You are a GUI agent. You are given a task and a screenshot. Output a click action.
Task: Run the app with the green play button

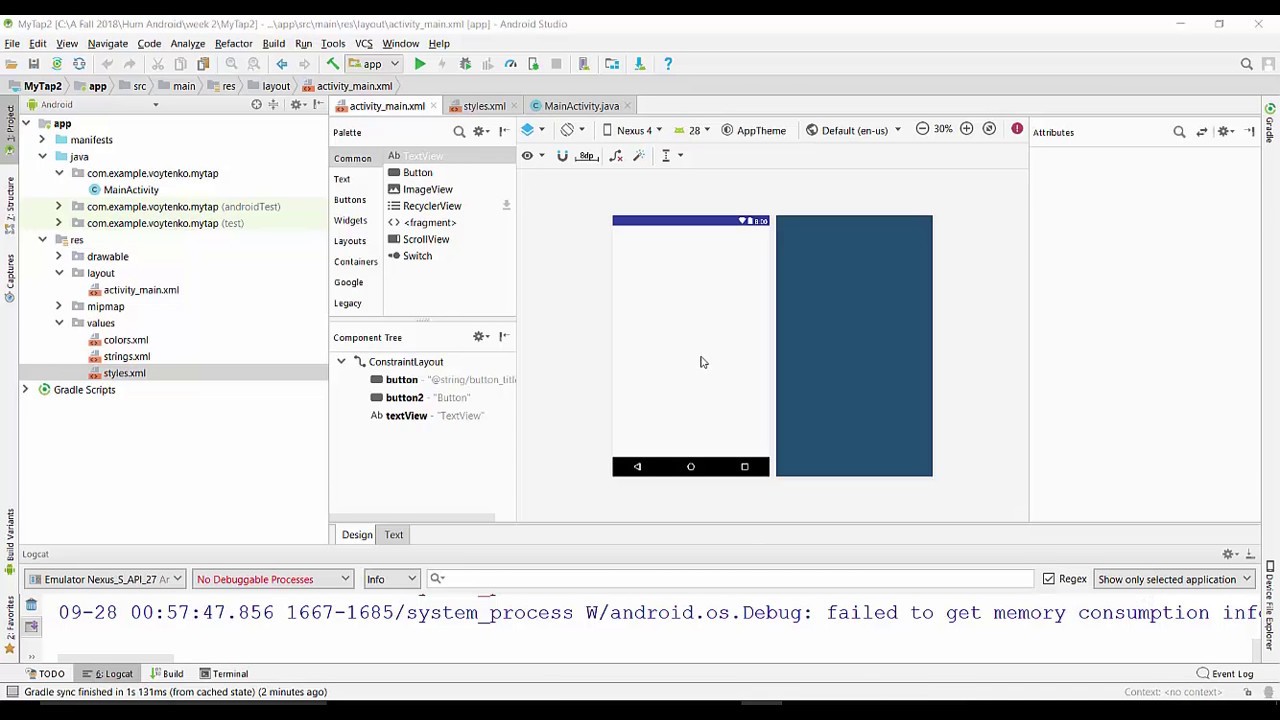(420, 64)
